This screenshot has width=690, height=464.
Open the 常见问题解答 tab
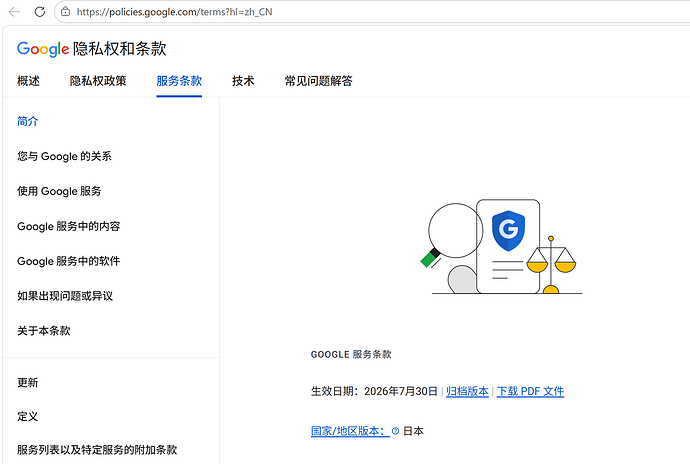pyautogui.click(x=319, y=81)
